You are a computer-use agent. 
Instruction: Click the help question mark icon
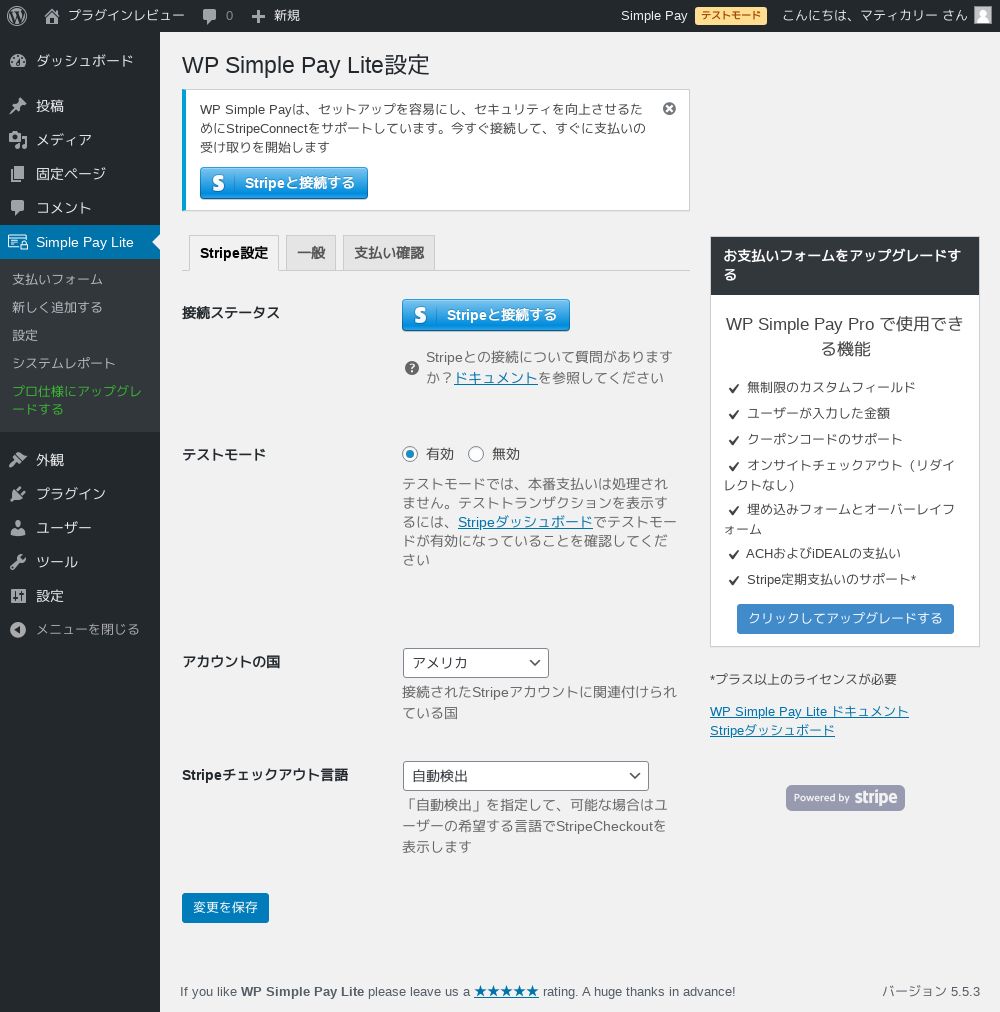412,368
